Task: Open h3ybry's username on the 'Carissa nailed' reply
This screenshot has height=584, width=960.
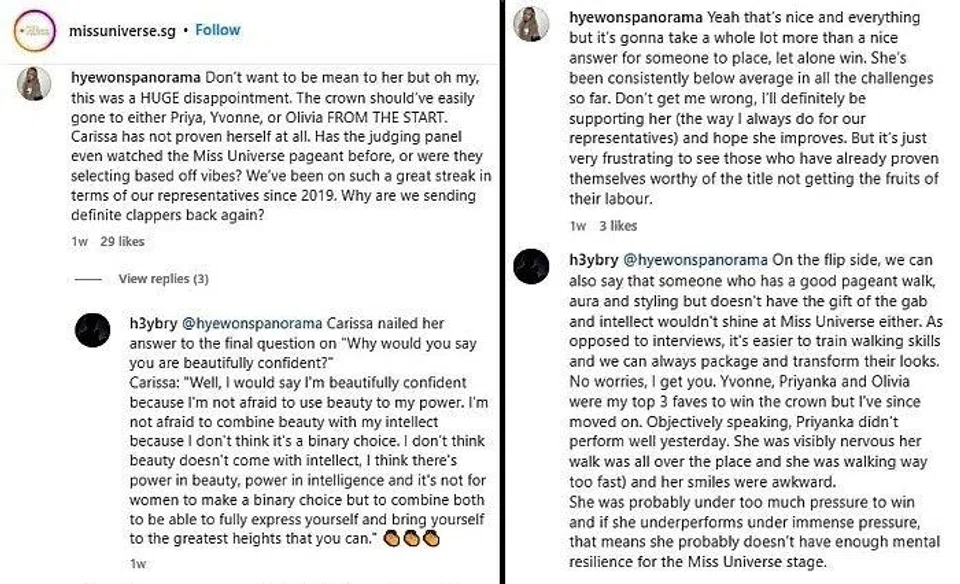Action: point(151,324)
